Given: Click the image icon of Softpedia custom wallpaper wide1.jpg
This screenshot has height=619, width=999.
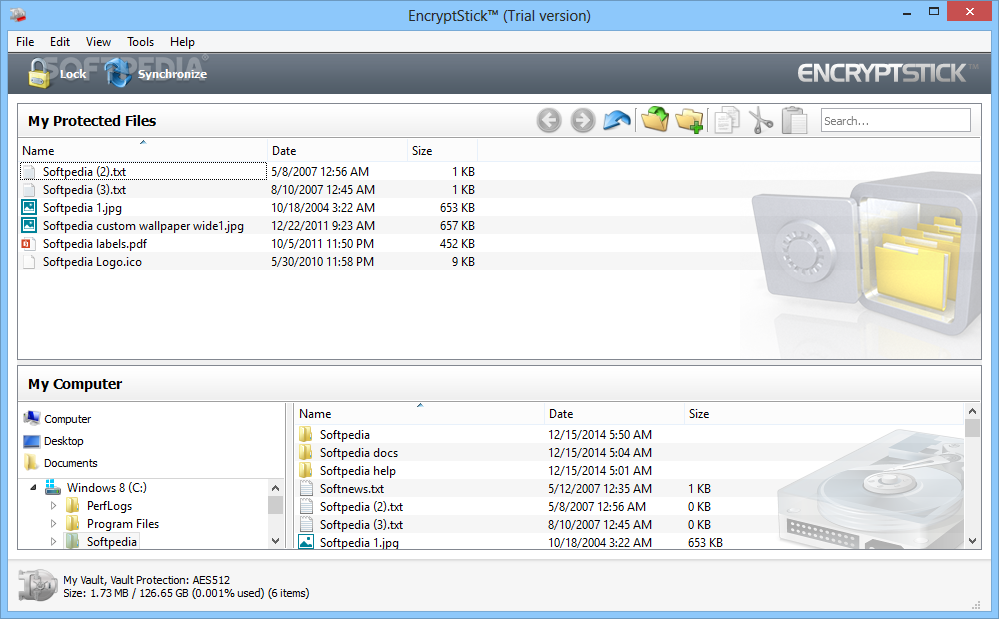Looking at the screenshot, I should pos(29,225).
